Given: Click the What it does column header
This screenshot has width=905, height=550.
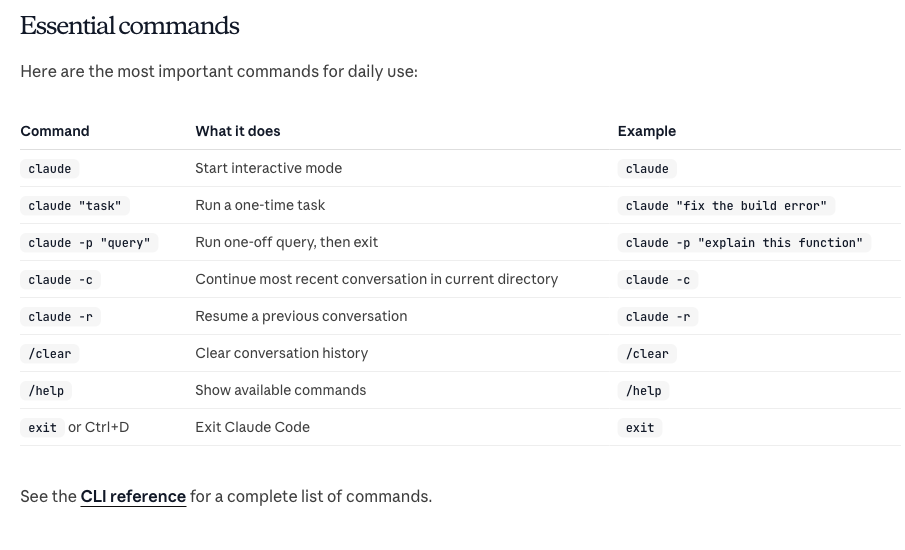Looking at the screenshot, I should tap(238, 131).
